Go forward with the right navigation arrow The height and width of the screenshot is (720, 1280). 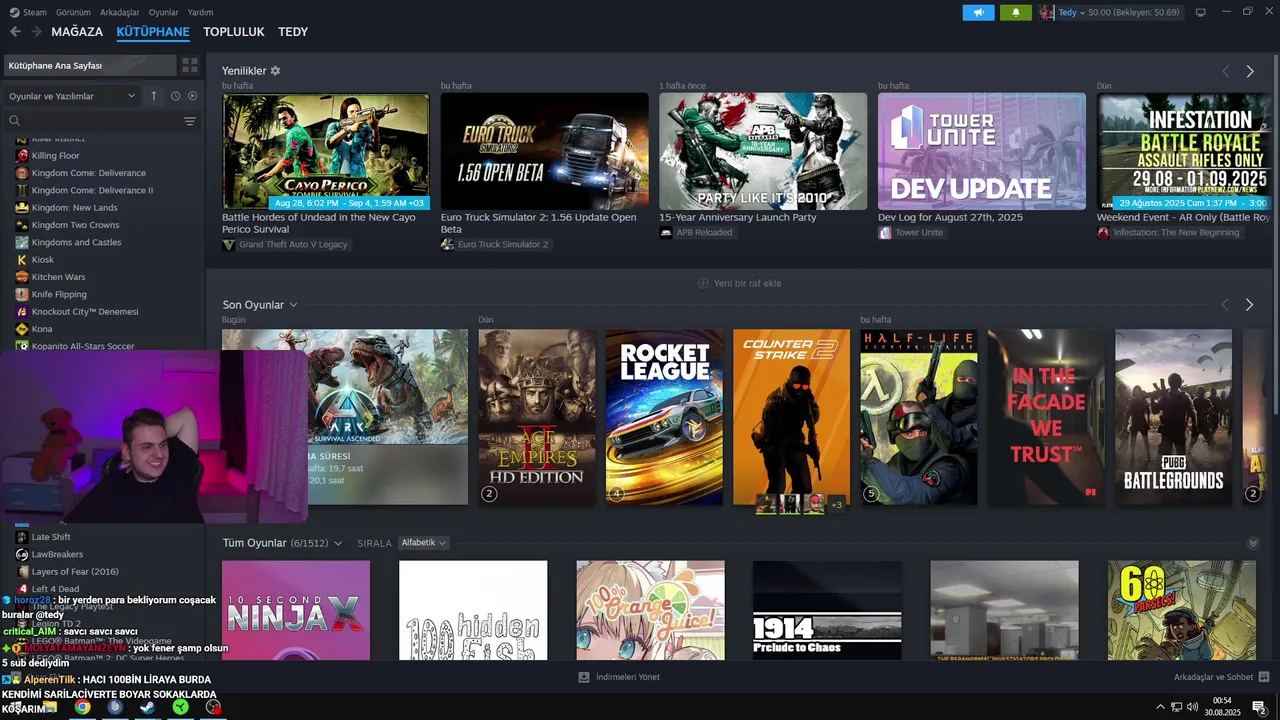click(x=36, y=32)
